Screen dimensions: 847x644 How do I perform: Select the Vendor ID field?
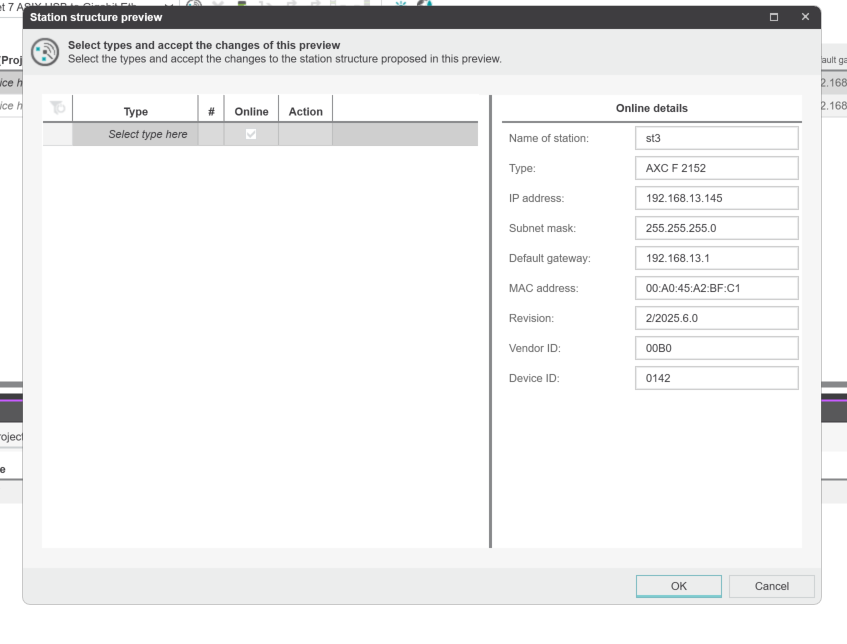716,348
